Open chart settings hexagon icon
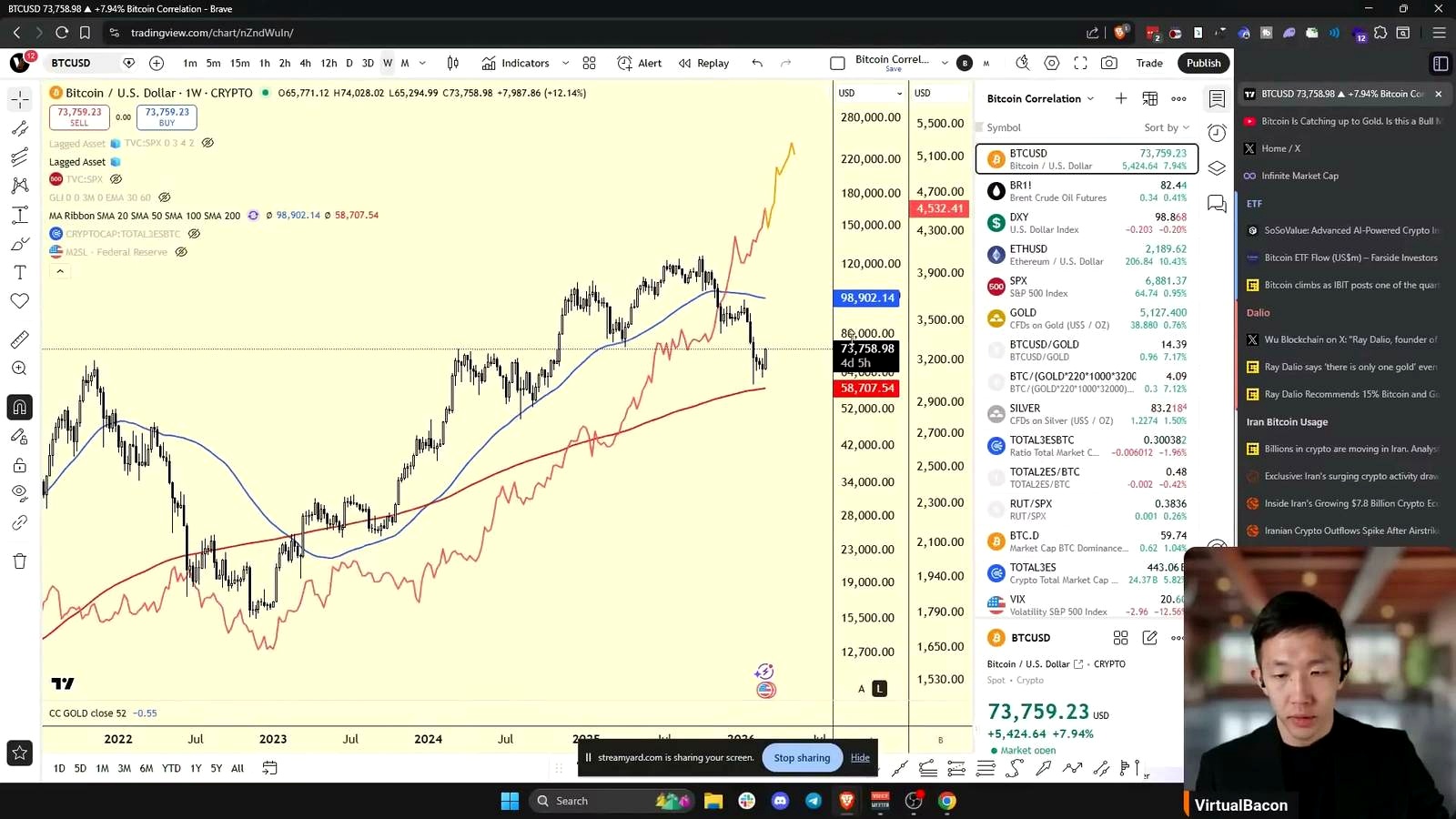Viewport: 1456px width, 819px height. tap(1052, 63)
